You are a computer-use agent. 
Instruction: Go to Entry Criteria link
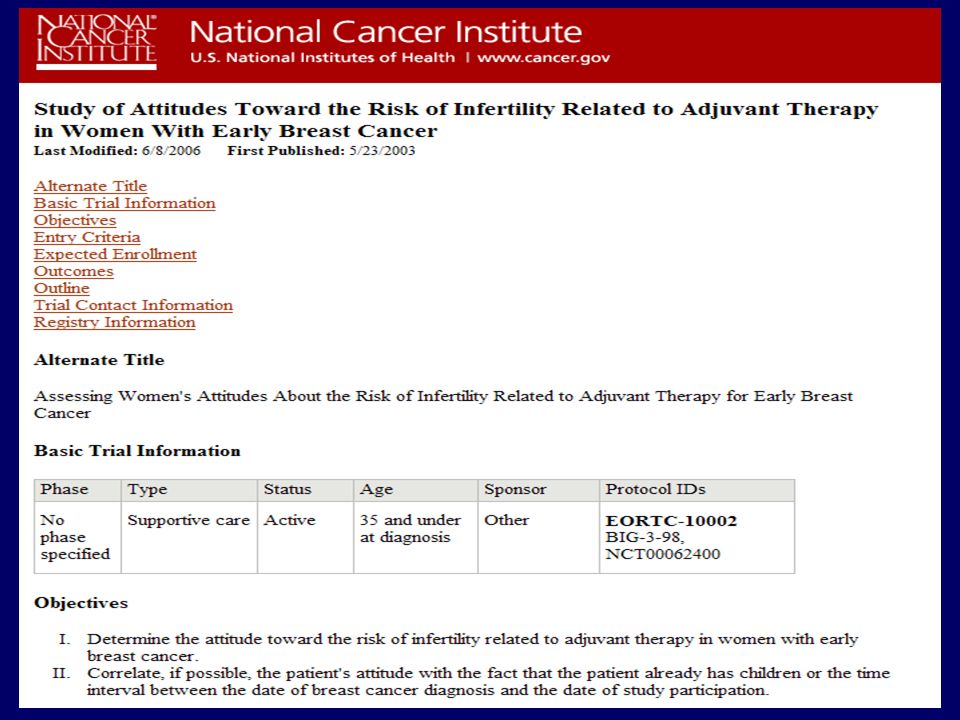[x=87, y=238]
